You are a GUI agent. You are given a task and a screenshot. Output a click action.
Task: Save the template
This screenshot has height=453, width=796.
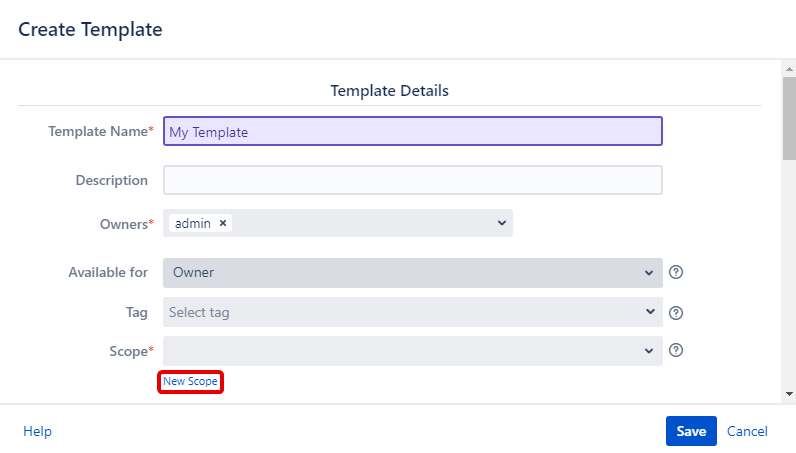(x=691, y=431)
